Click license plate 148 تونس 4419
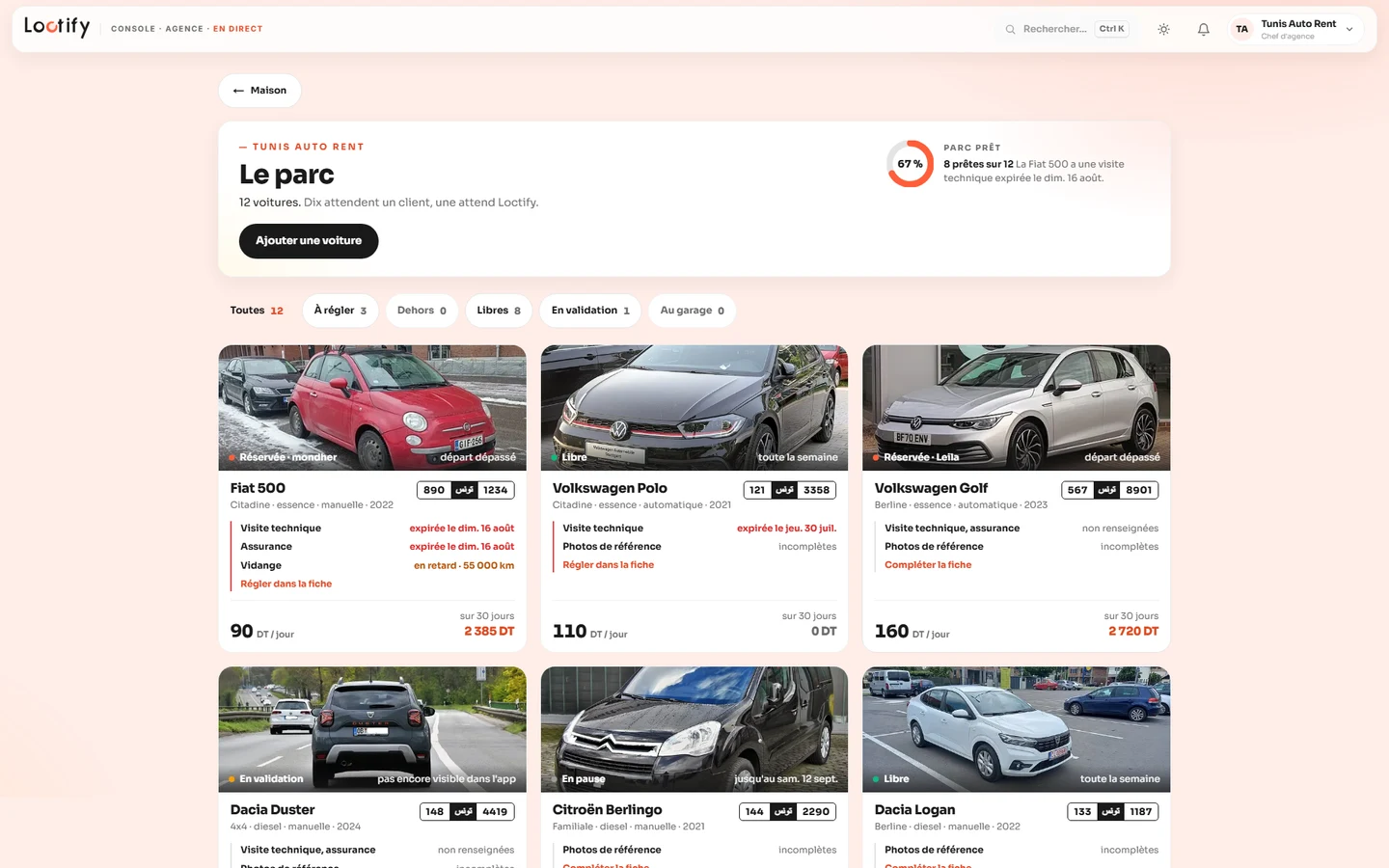The height and width of the screenshot is (868, 1389). click(467, 812)
